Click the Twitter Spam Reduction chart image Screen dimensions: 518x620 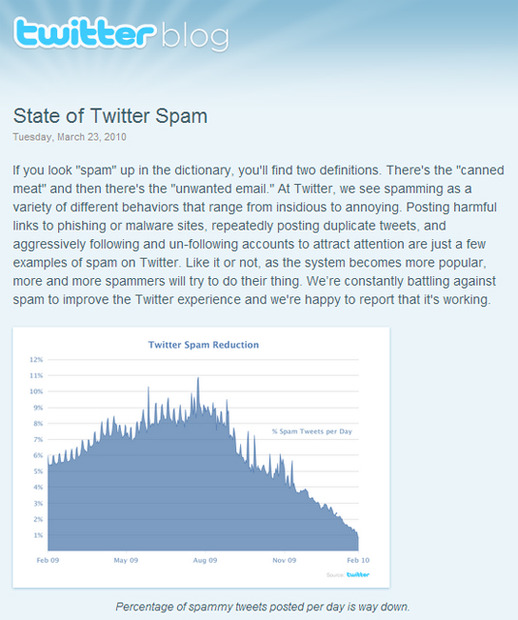(x=201, y=457)
